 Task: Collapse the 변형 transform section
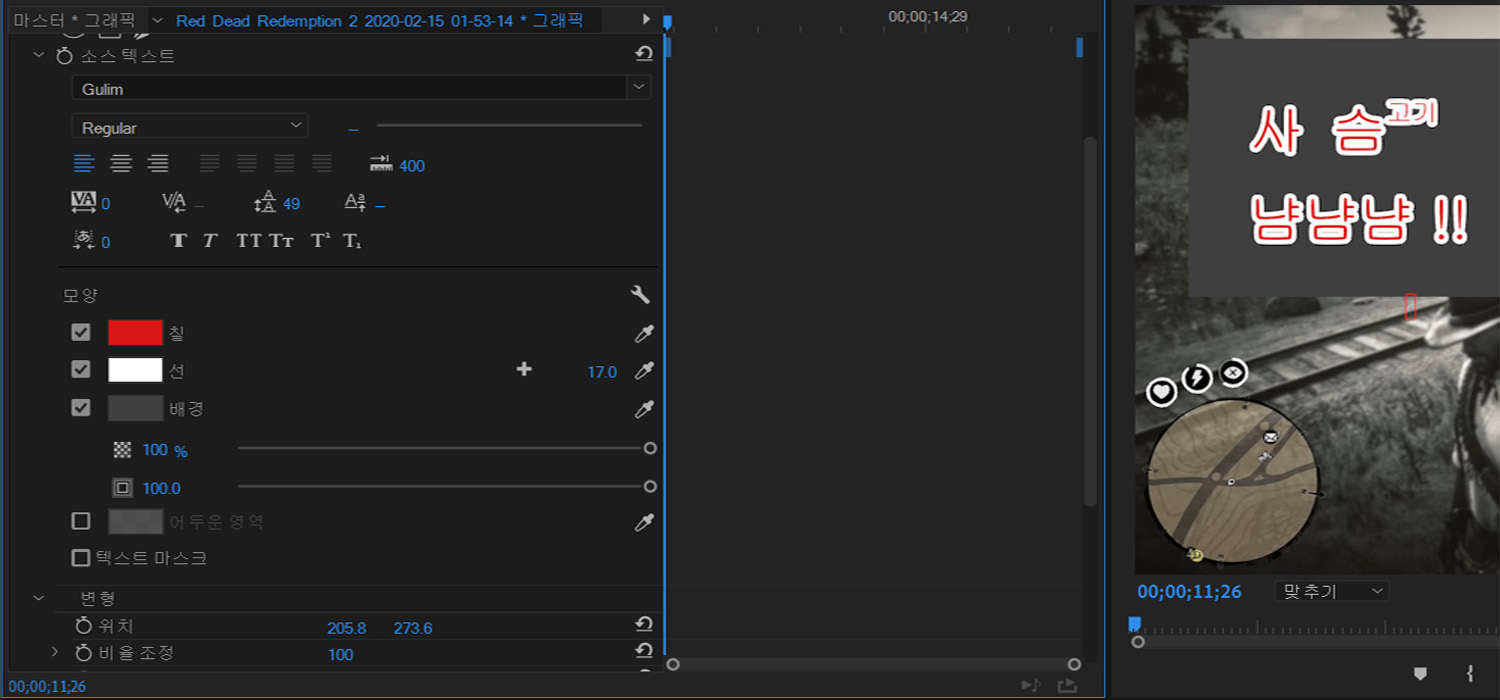point(39,598)
